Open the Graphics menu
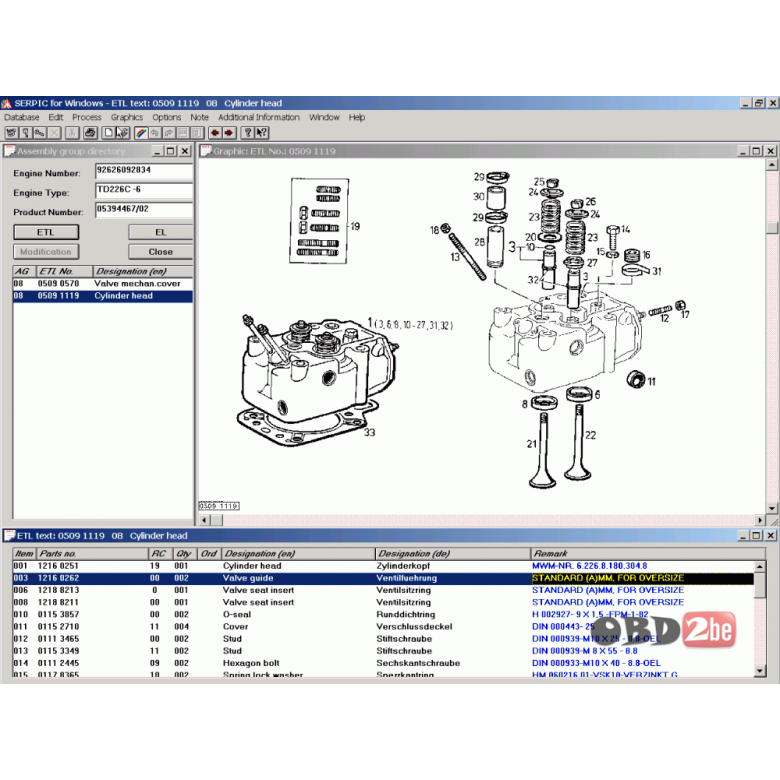 pyautogui.click(x=126, y=117)
